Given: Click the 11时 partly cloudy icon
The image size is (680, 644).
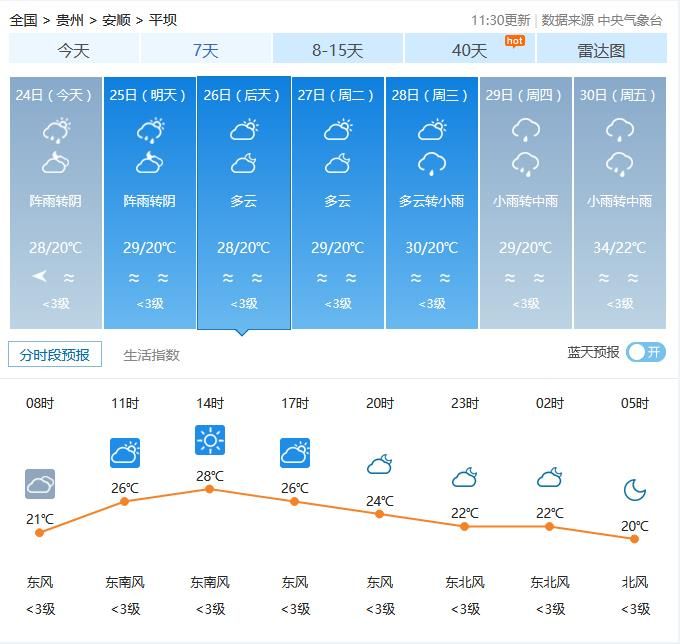Looking at the screenshot, I should pyautogui.click(x=125, y=453).
